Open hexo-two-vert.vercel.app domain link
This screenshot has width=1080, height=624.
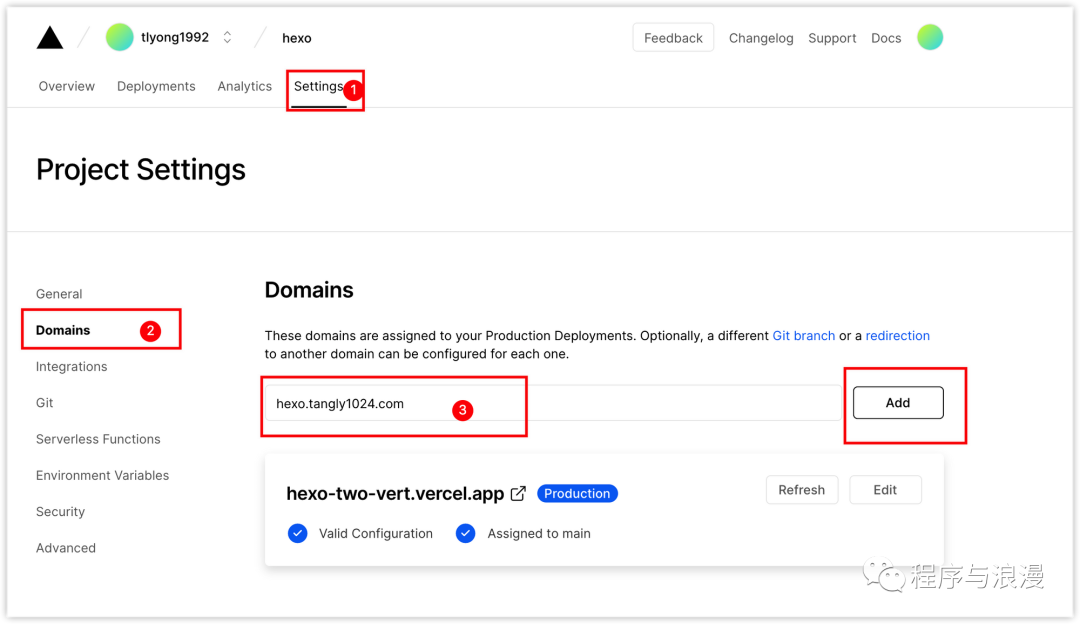pos(395,494)
